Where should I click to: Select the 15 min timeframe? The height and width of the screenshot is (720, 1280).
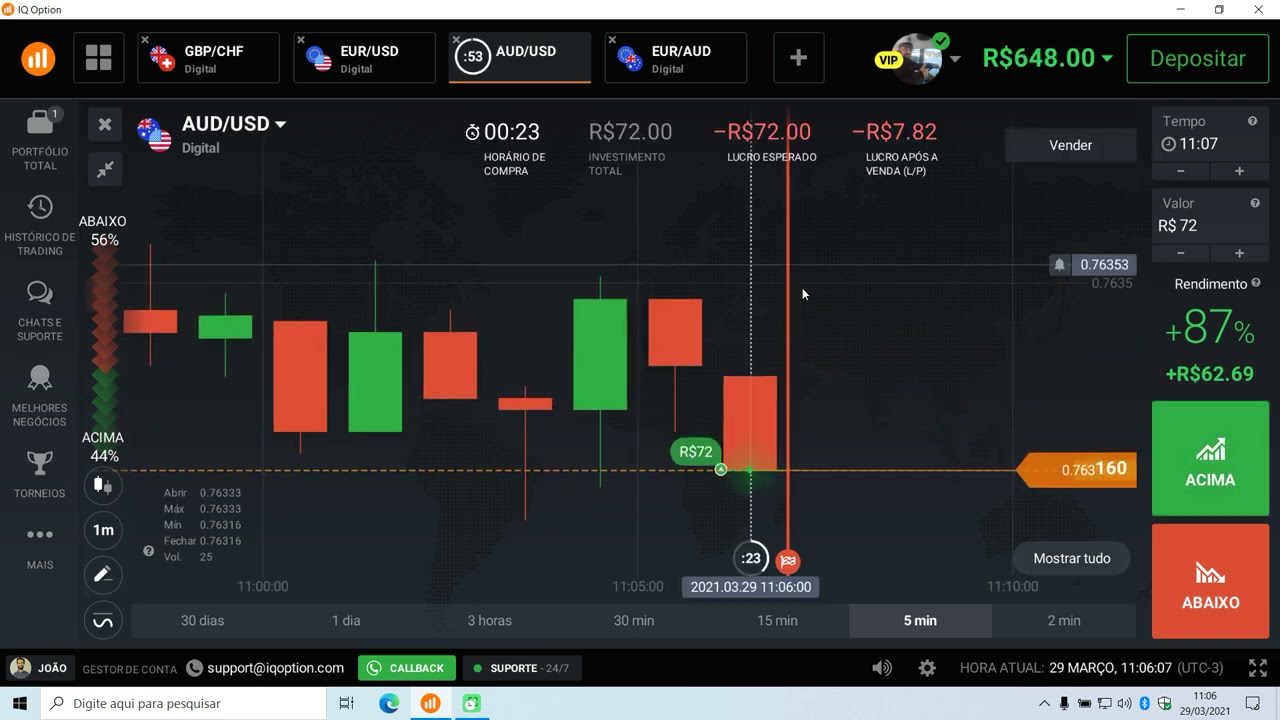(777, 621)
